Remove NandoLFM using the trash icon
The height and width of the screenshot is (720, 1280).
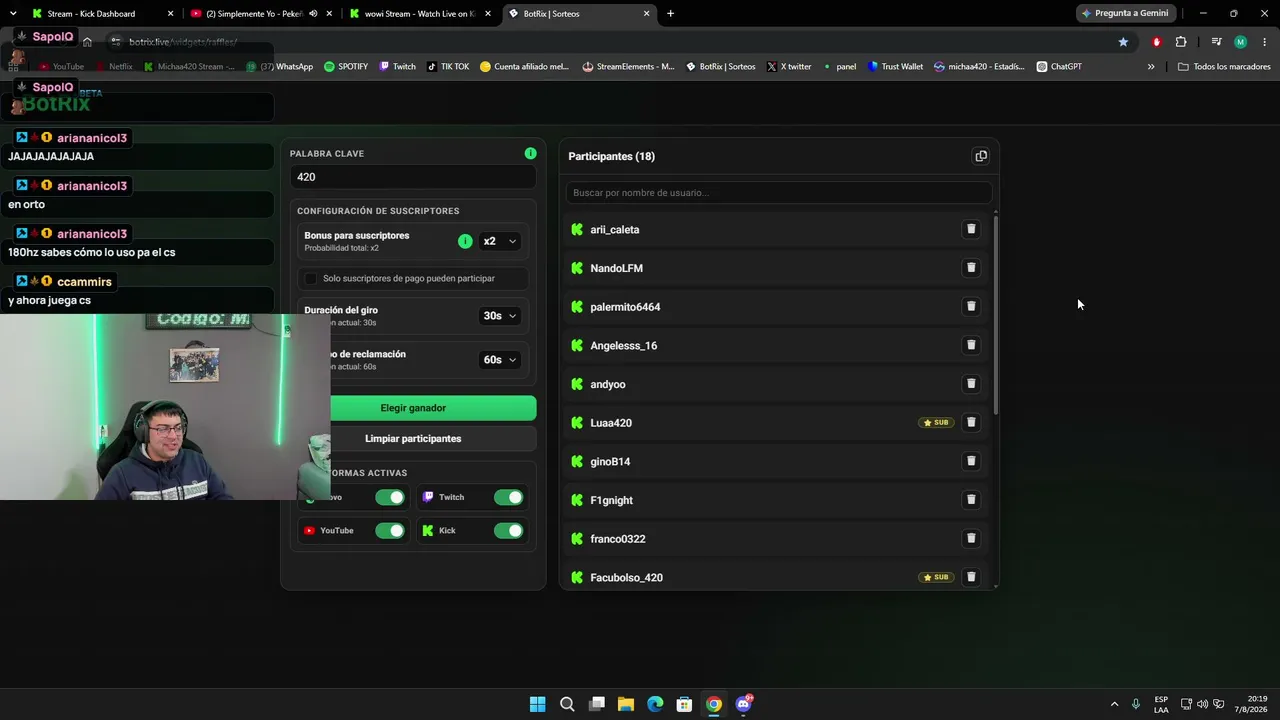pyautogui.click(x=971, y=268)
